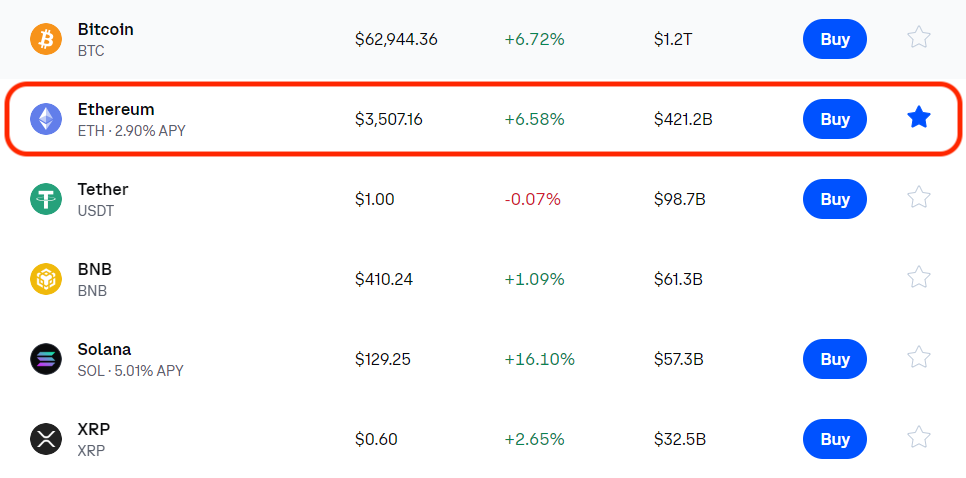Star Tether to add to watchlist

click(x=918, y=198)
